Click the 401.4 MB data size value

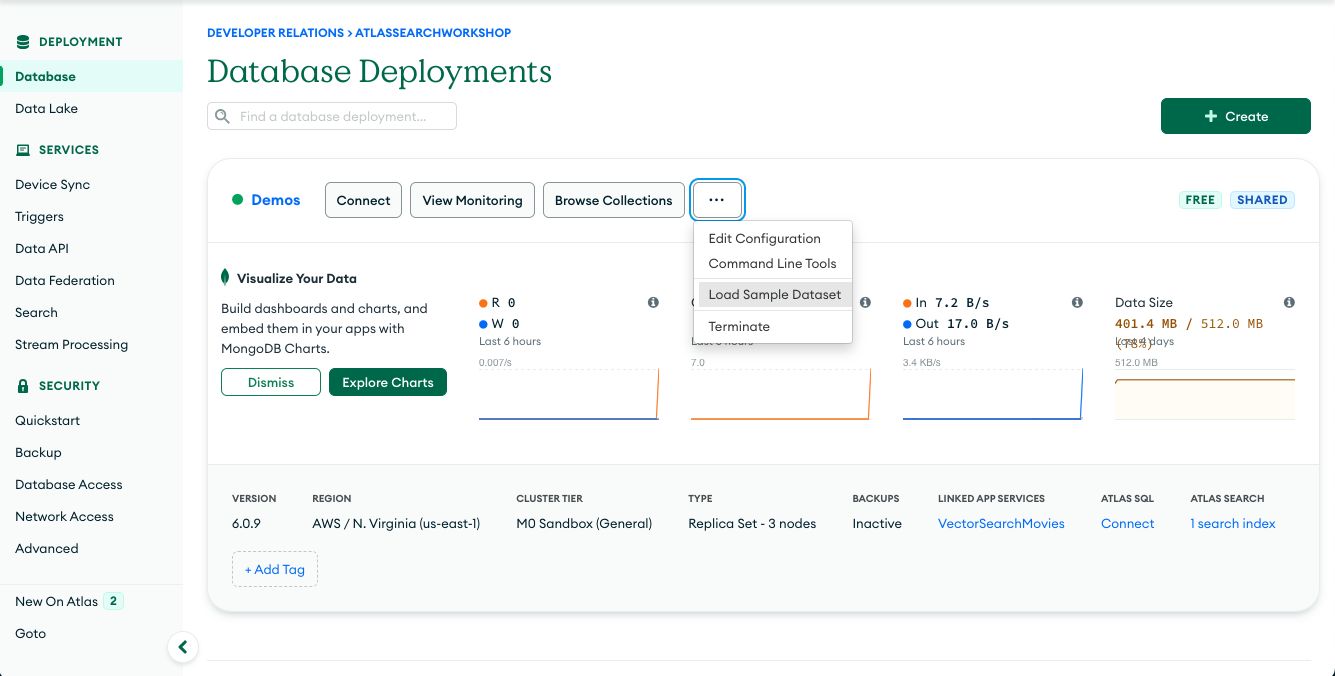[1146, 324]
